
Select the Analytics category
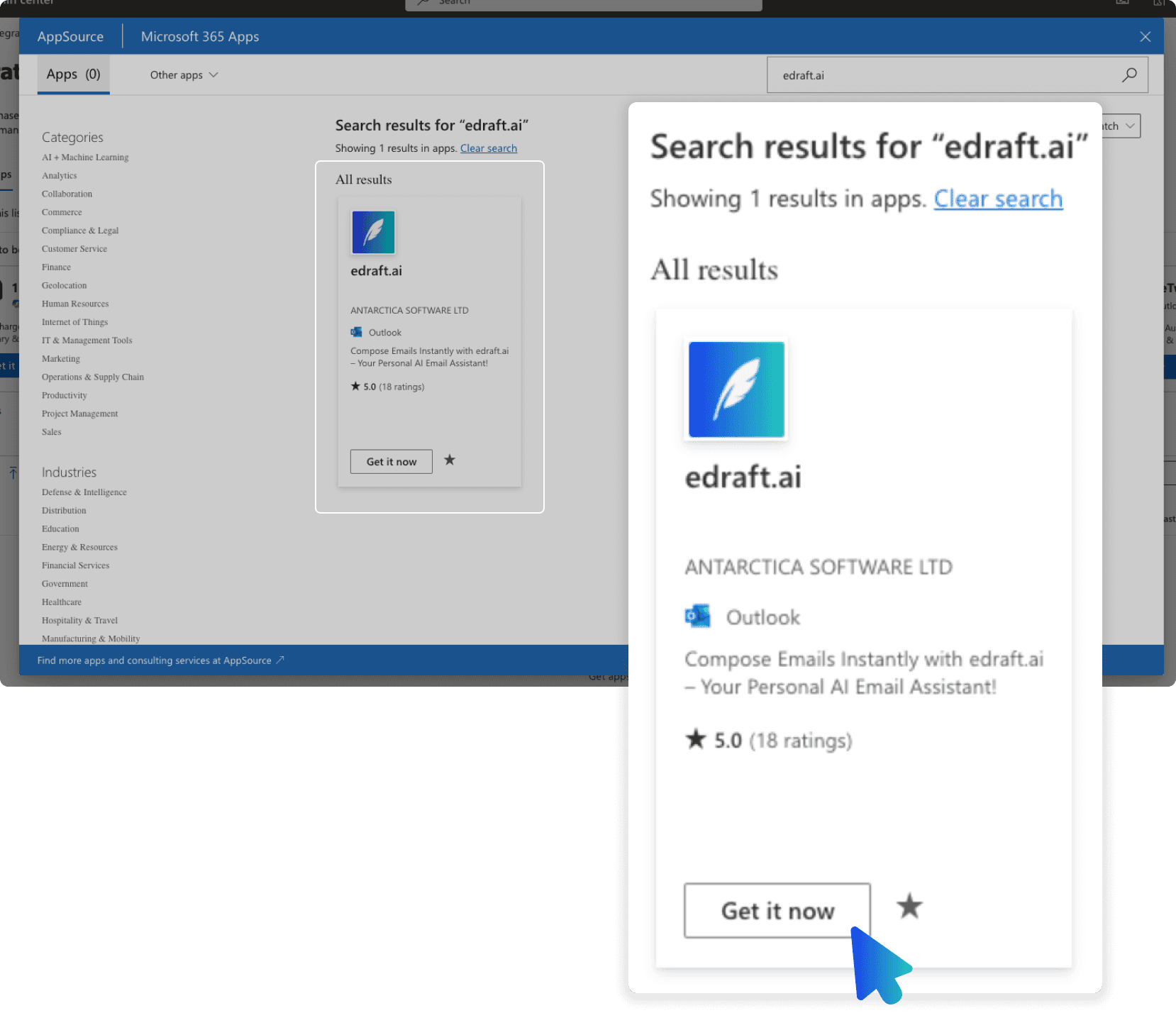click(59, 175)
